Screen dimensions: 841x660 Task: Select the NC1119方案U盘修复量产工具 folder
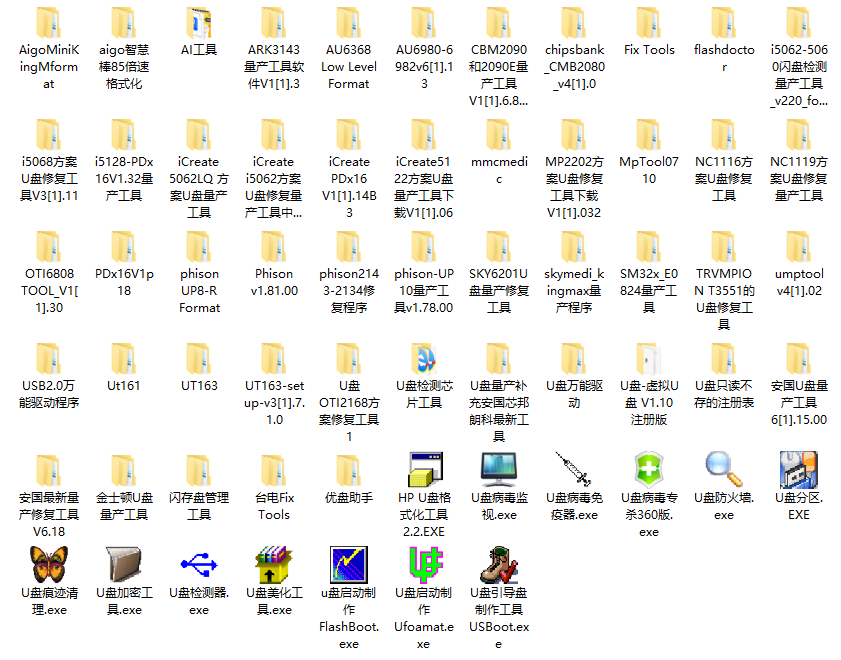point(799,135)
